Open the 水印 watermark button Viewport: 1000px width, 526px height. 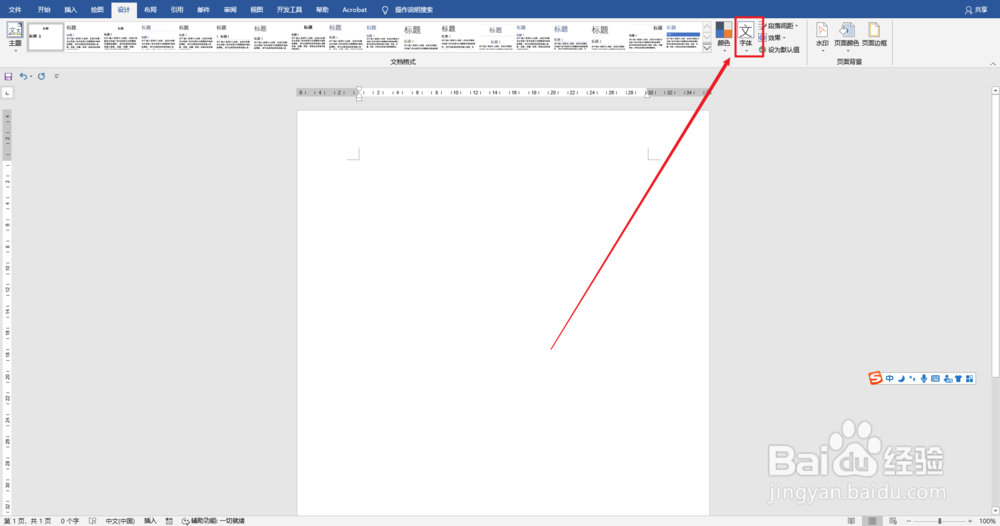pos(822,36)
